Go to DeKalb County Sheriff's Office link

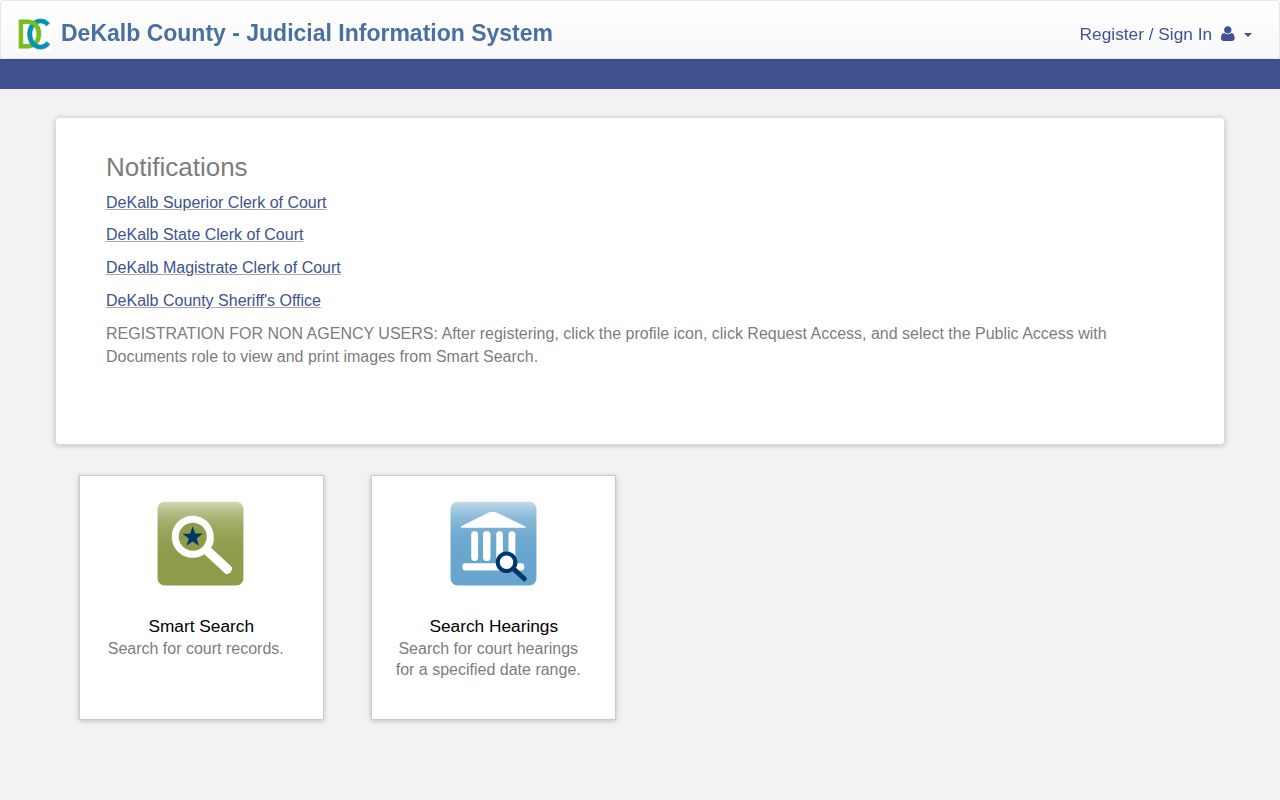[x=213, y=300]
